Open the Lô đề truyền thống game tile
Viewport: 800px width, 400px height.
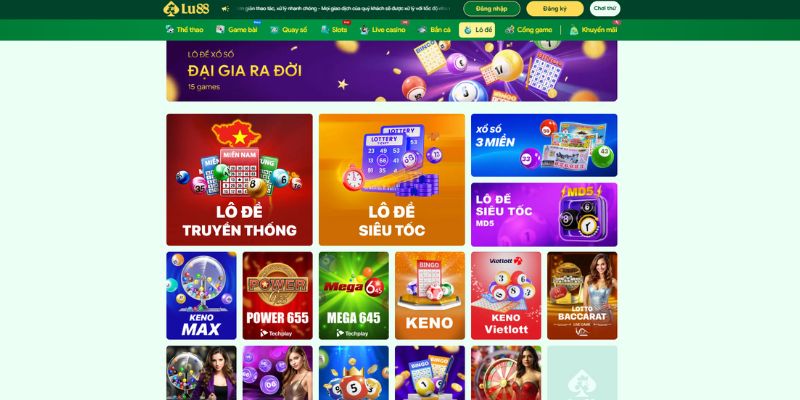[239, 180]
